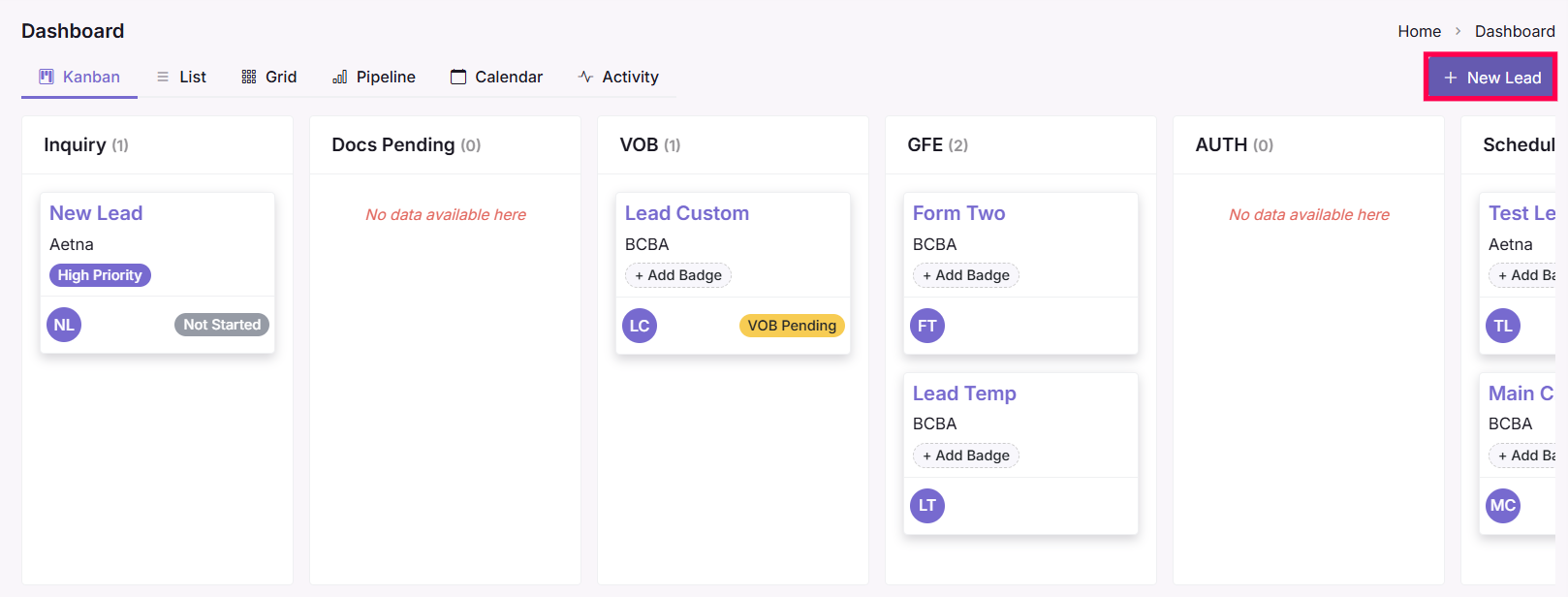Click the MC avatar in Scheduling column
The image size is (1568, 597).
point(1503,506)
